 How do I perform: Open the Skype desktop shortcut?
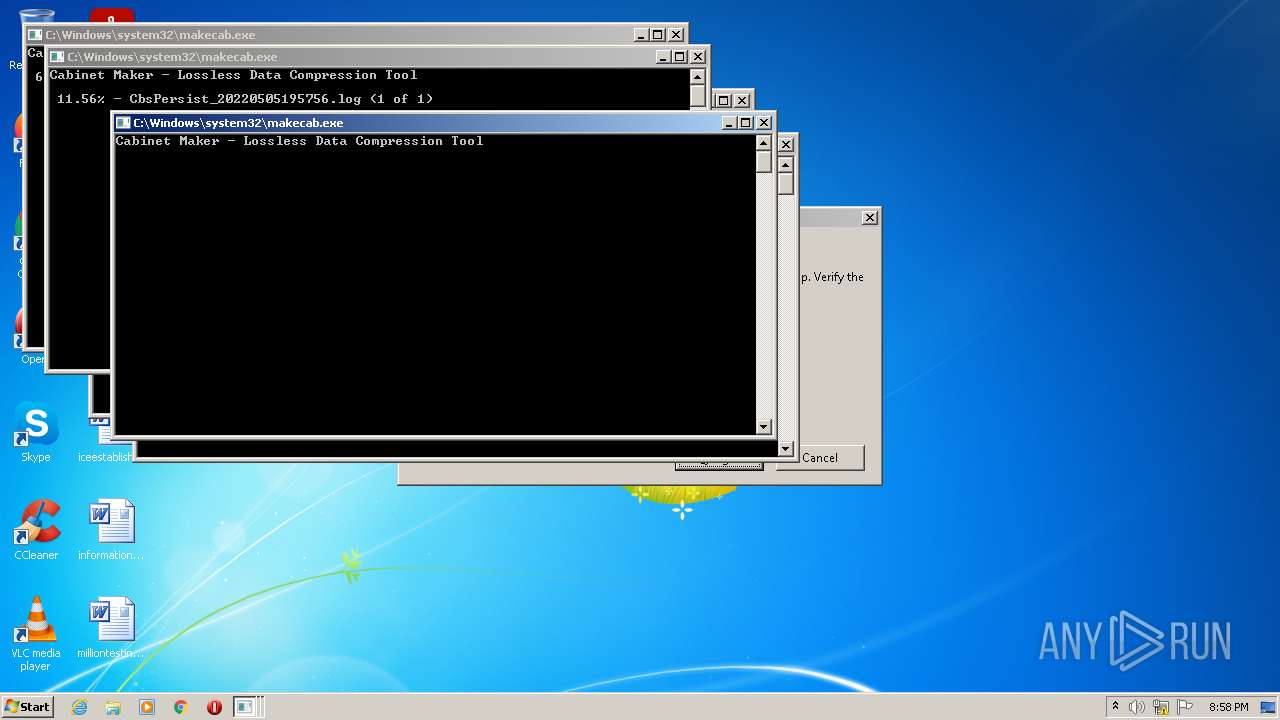point(36,433)
